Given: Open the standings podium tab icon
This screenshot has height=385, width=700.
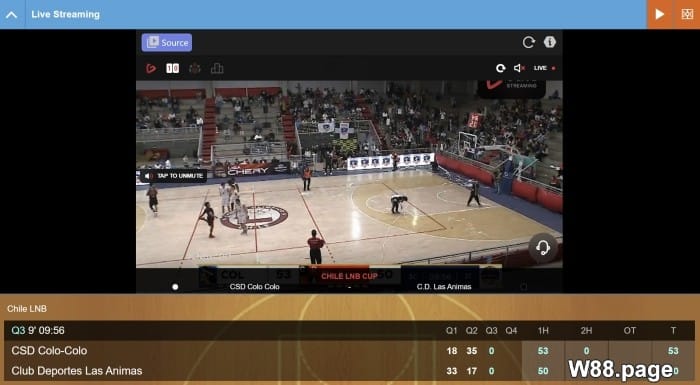Looking at the screenshot, I should 217,68.
